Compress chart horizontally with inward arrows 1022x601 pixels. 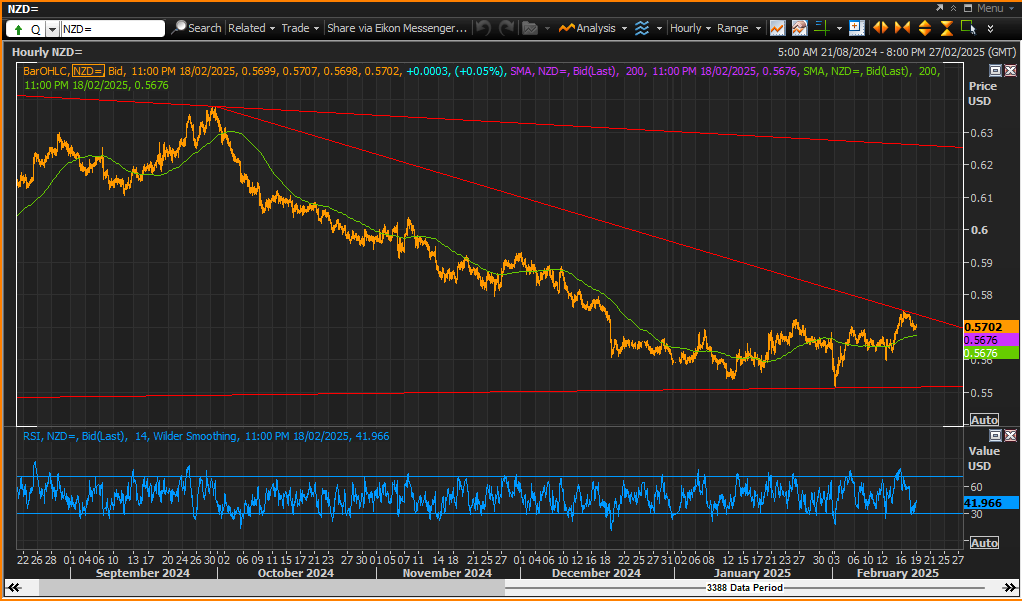902,28
